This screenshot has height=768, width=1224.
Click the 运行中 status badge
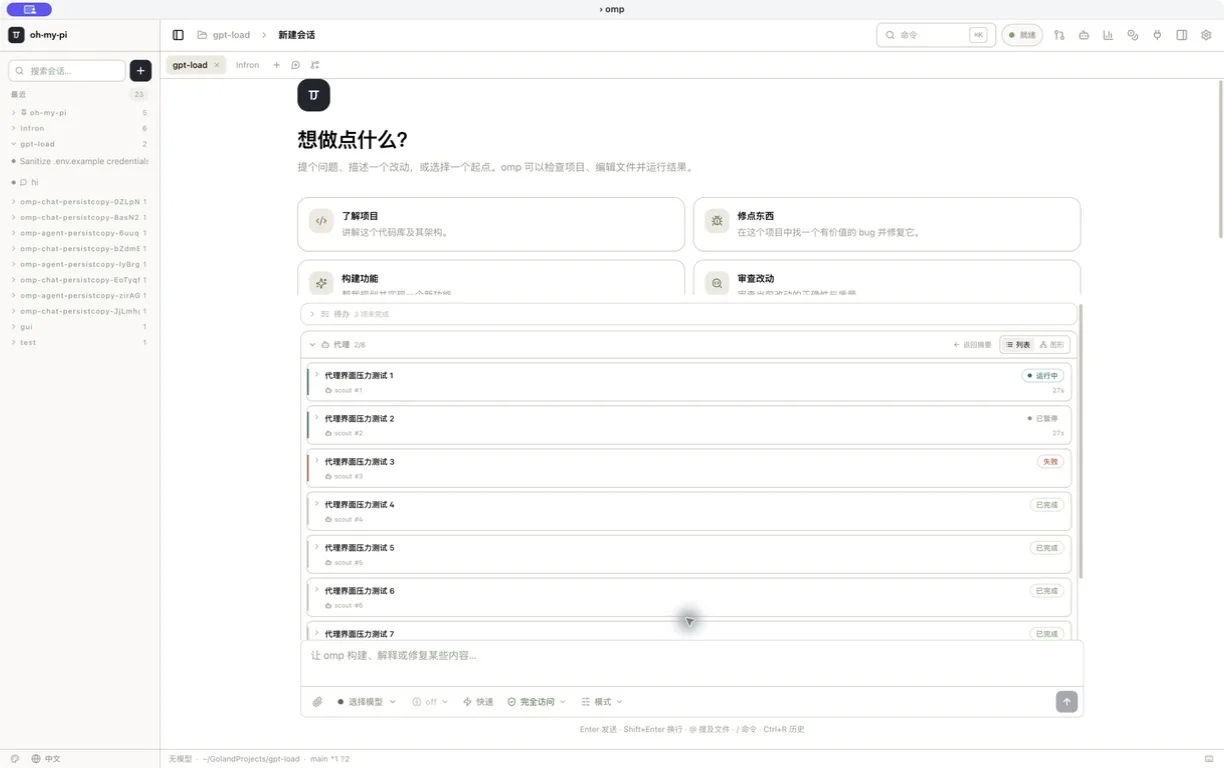[x=1042, y=376]
